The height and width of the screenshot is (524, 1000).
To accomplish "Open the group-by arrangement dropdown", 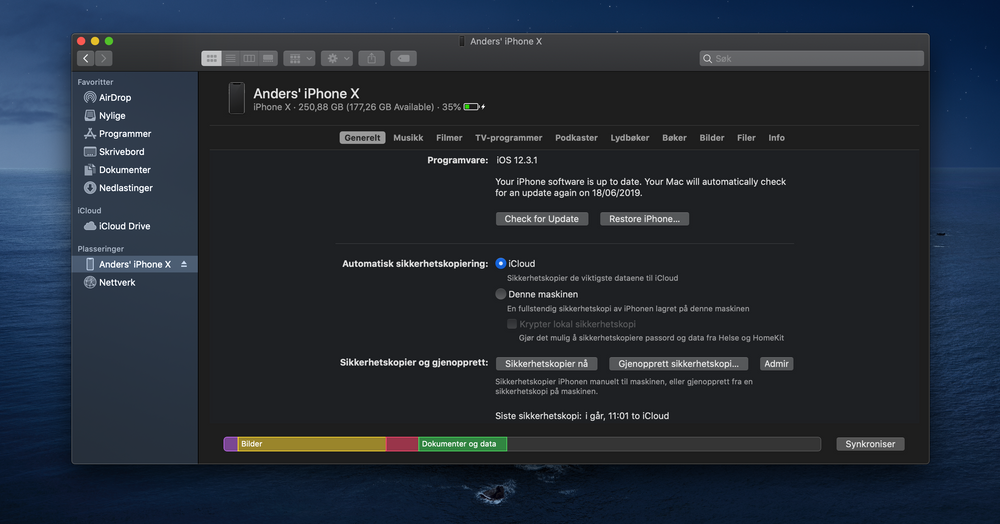I will click(x=299, y=59).
